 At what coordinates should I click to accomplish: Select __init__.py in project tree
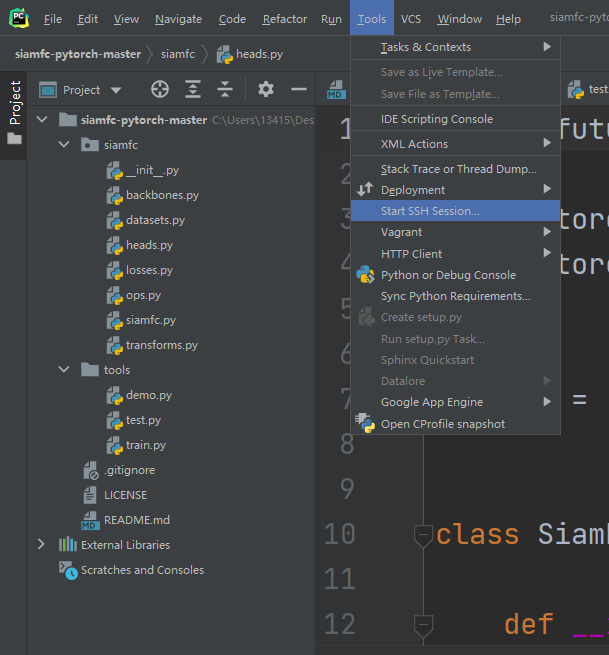[x=152, y=170]
